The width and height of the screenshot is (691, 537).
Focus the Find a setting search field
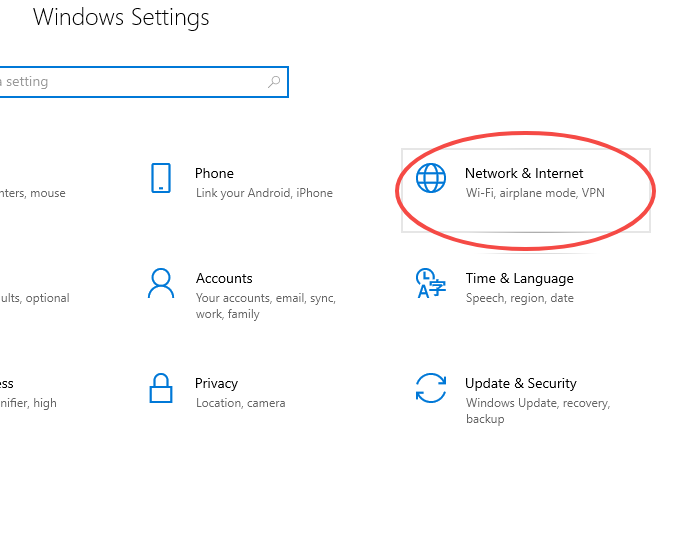tap(141, 82)
